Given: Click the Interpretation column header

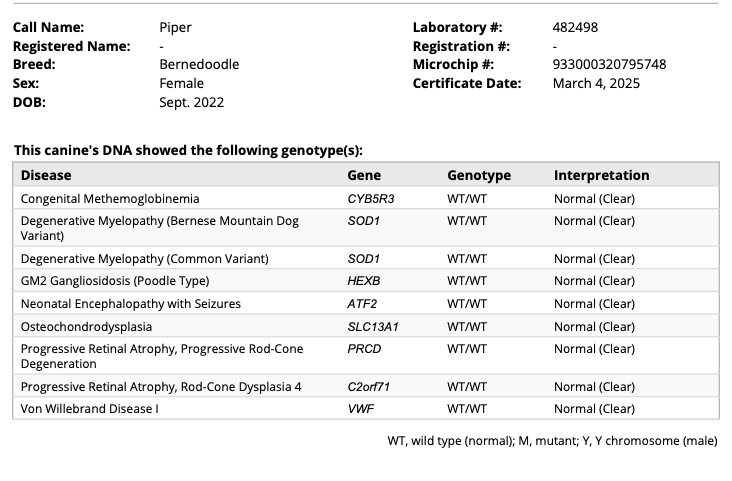Looking at the screenshot, I should pyautogui.click(x=601, y=175).
